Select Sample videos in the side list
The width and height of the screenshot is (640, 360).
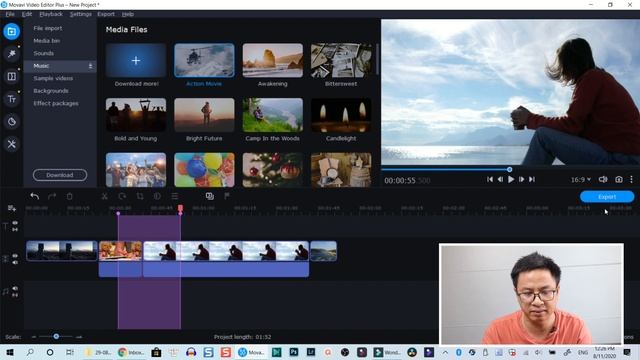pyautogui.click(x=53, y=78)
